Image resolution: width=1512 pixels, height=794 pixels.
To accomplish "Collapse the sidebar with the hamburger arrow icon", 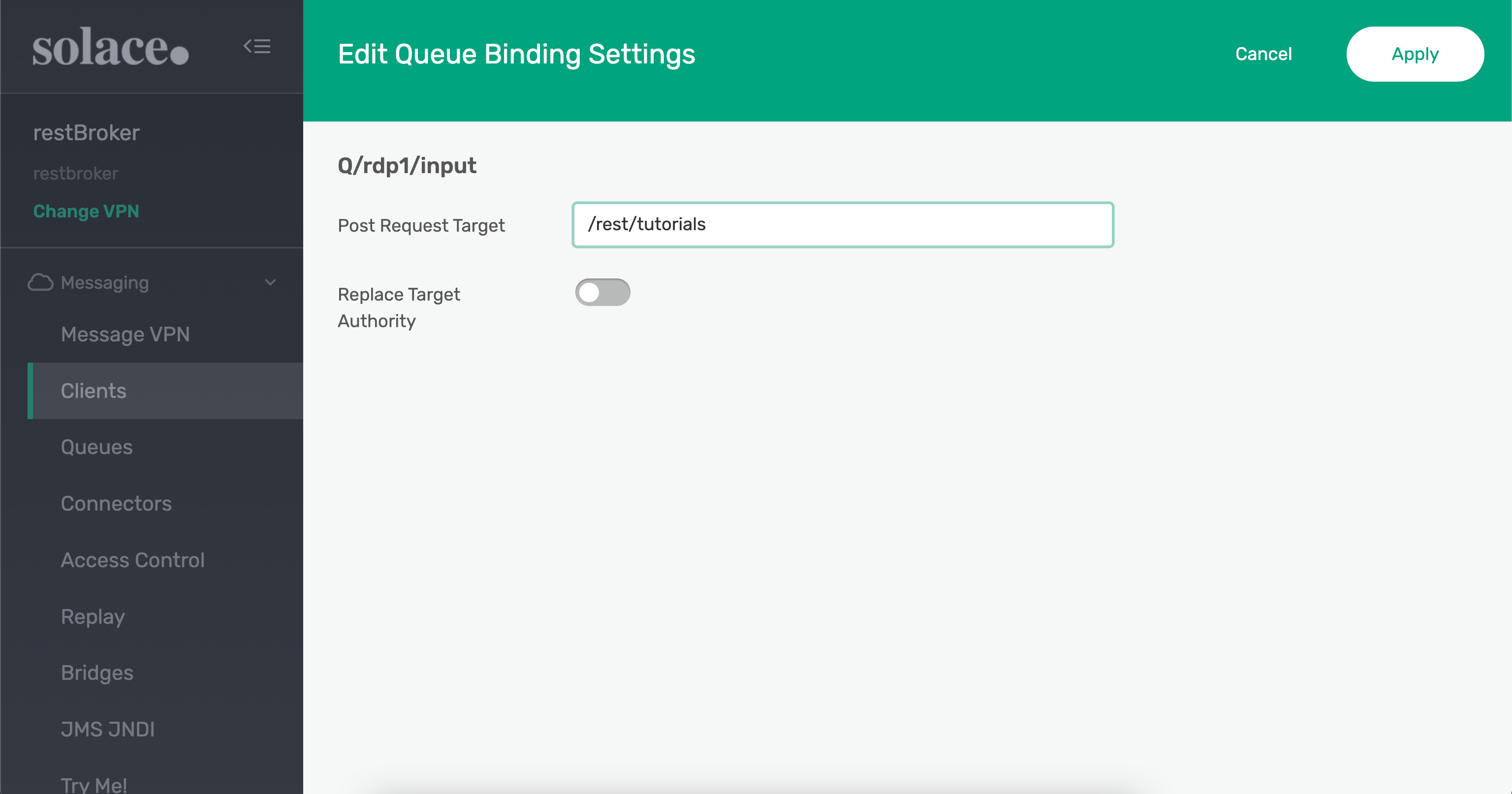I will (257, 46).
